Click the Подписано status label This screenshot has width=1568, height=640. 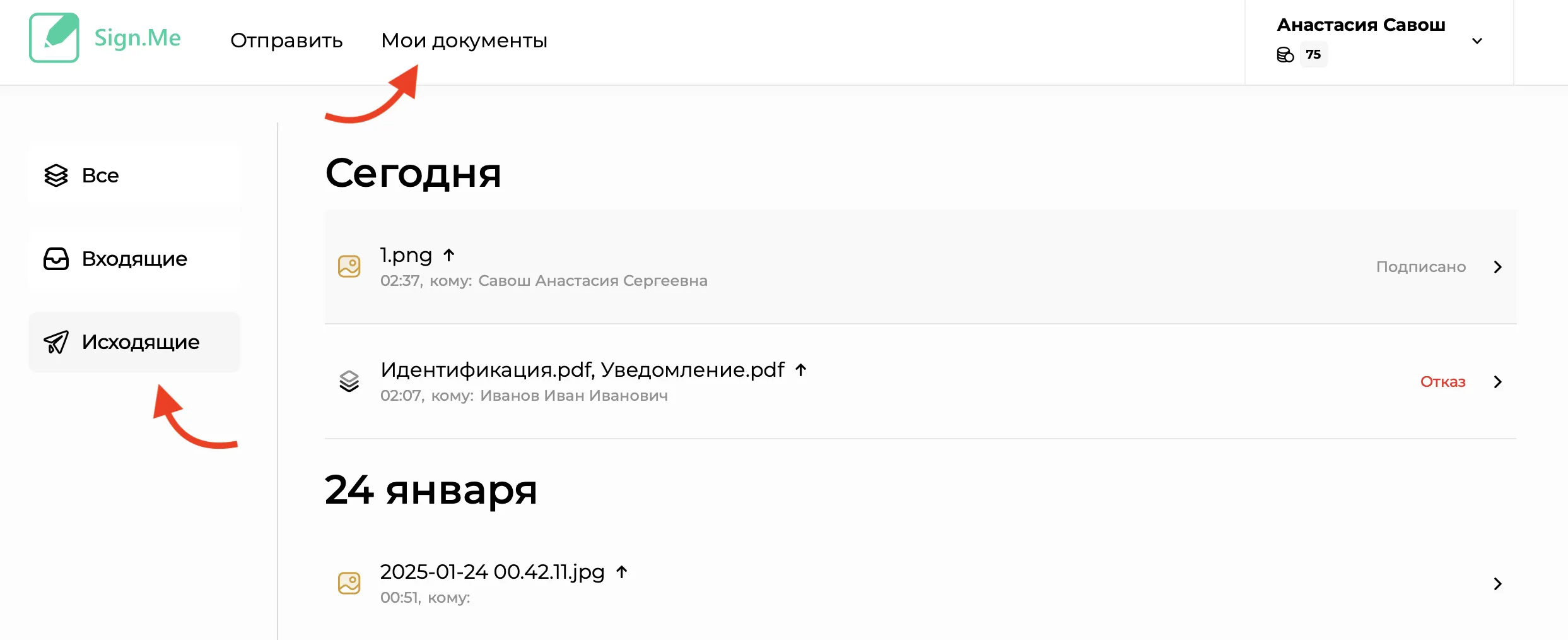1421,267
